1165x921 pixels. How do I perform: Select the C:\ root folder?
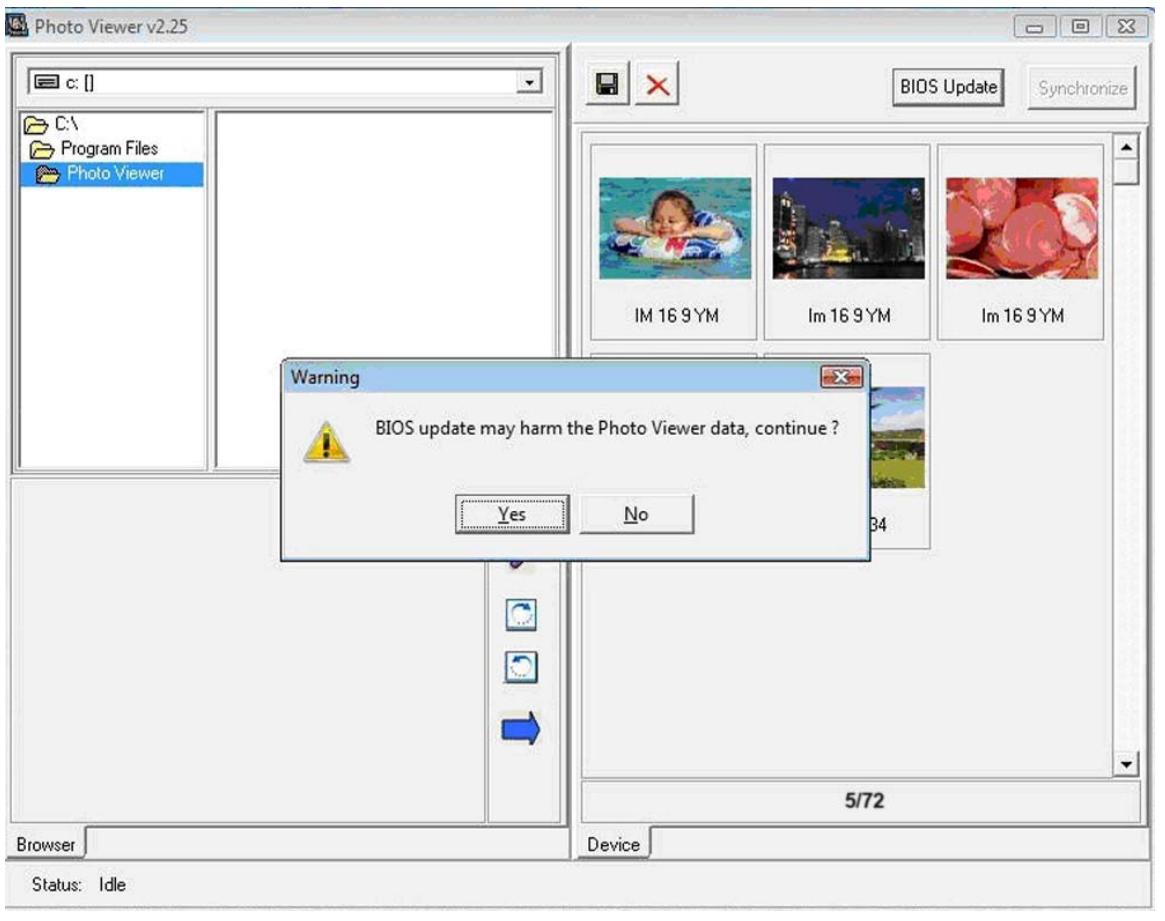coord(48,125)
